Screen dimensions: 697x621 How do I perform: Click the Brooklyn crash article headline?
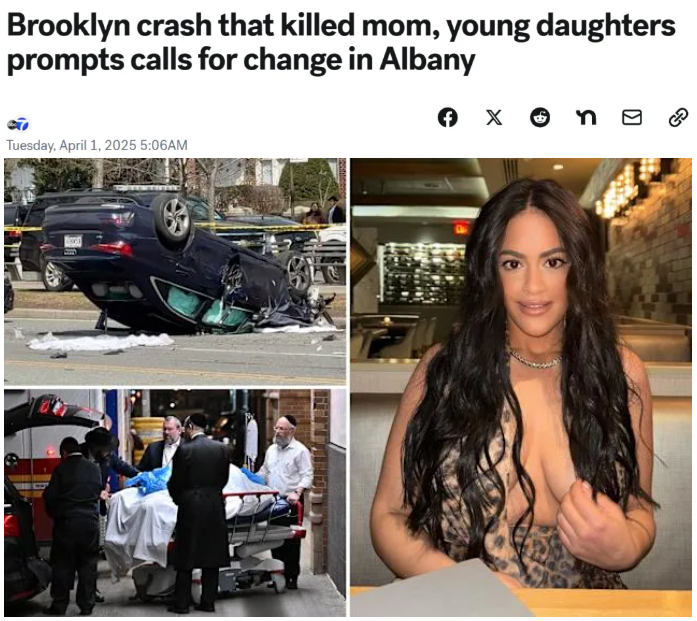coord(341,43)
